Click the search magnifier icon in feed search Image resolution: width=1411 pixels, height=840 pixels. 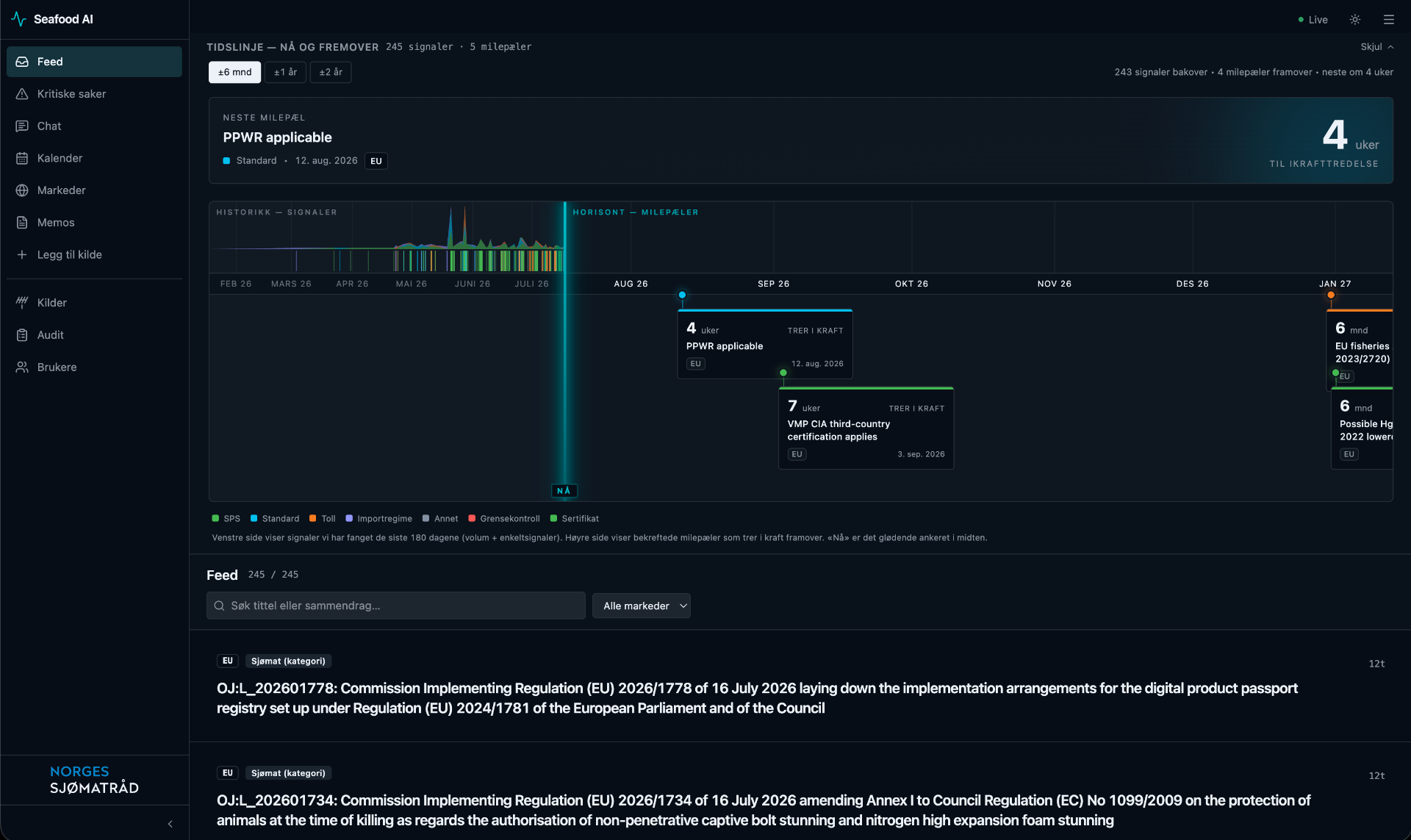coord(219,606)
